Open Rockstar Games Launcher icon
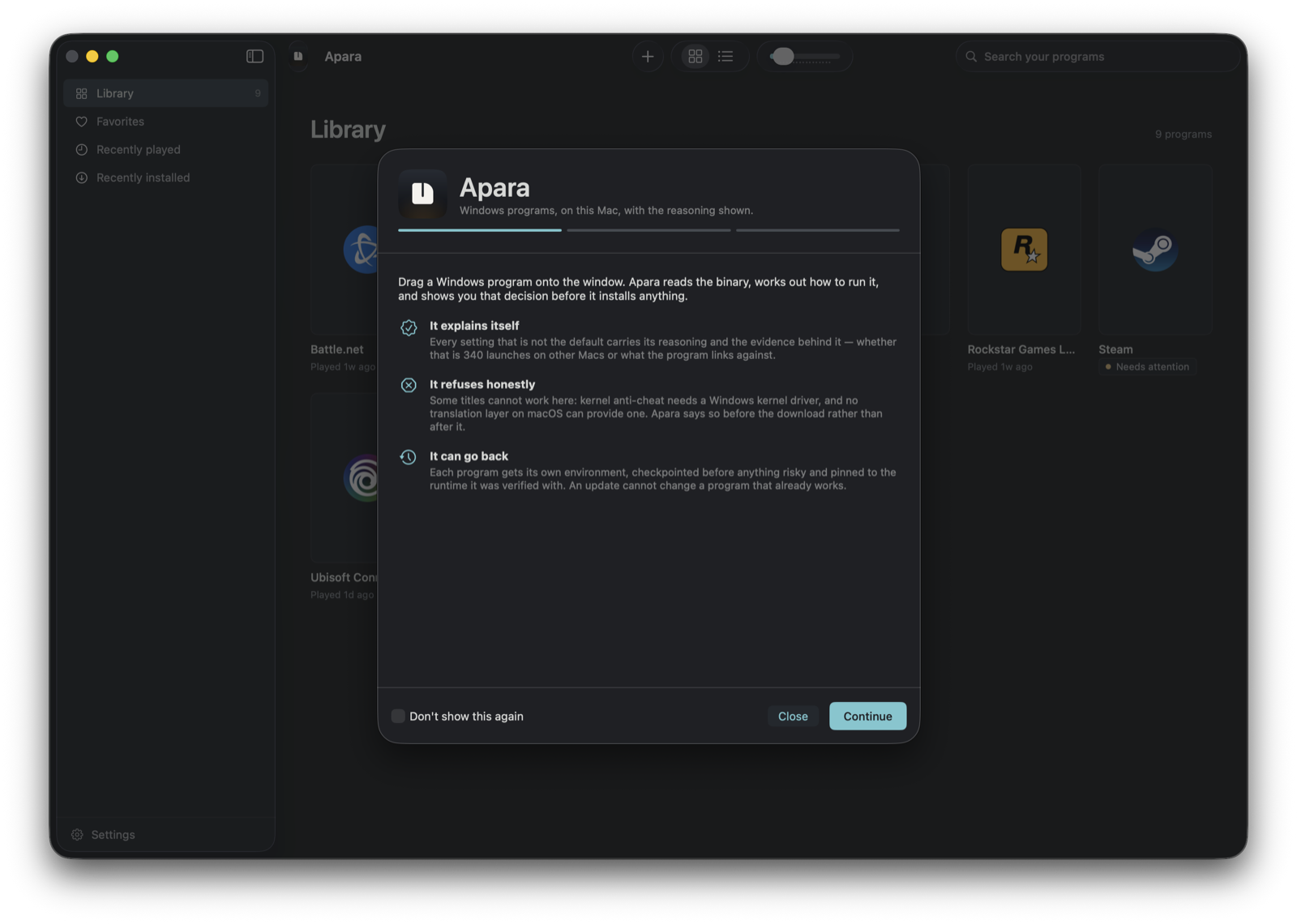The image size is (1297, 924). 1024,250
